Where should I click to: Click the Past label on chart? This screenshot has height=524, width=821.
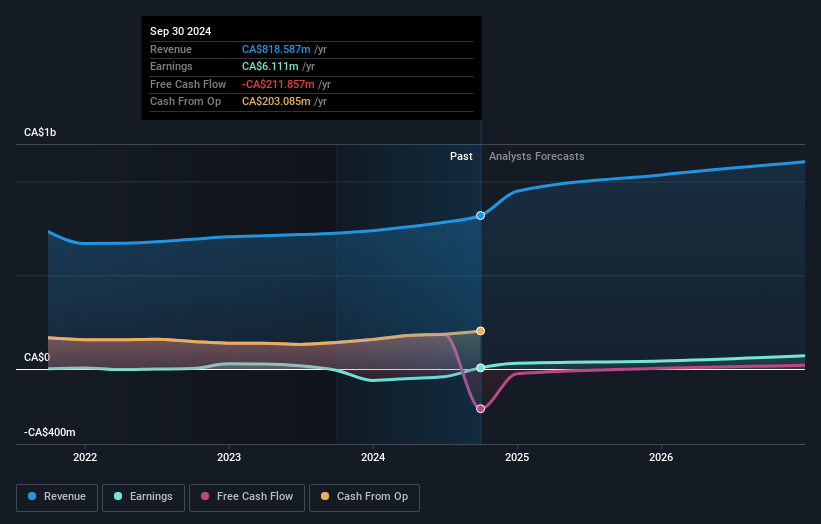pos(461,156)
